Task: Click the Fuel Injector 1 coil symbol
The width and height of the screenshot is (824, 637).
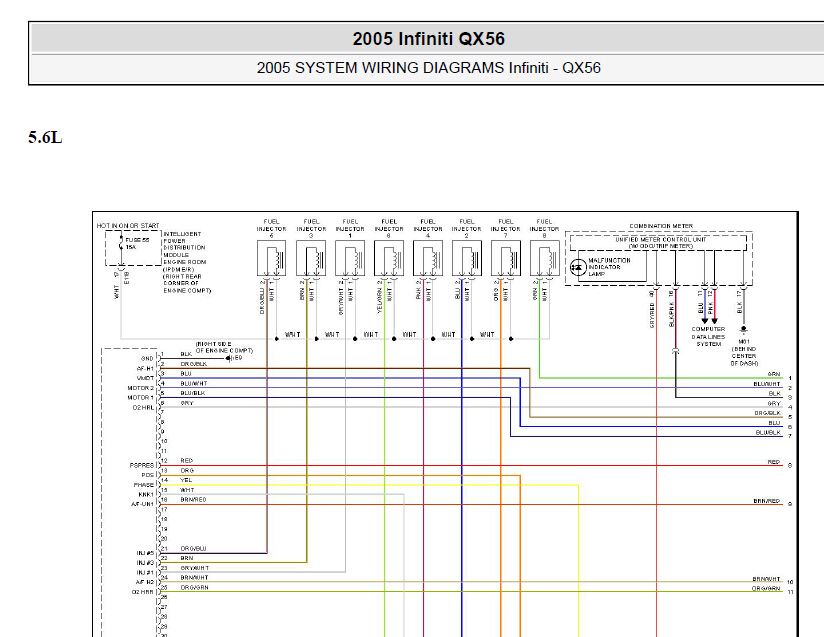Action: 350,258
